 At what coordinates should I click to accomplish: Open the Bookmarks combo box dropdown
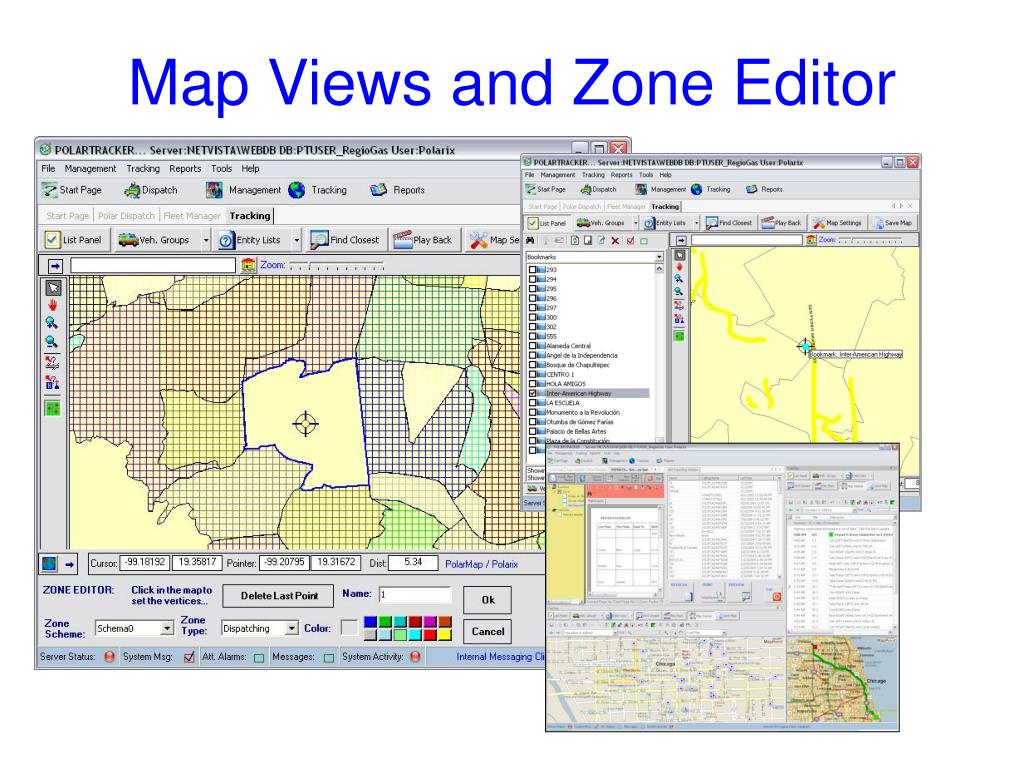[x=659, y=257]
